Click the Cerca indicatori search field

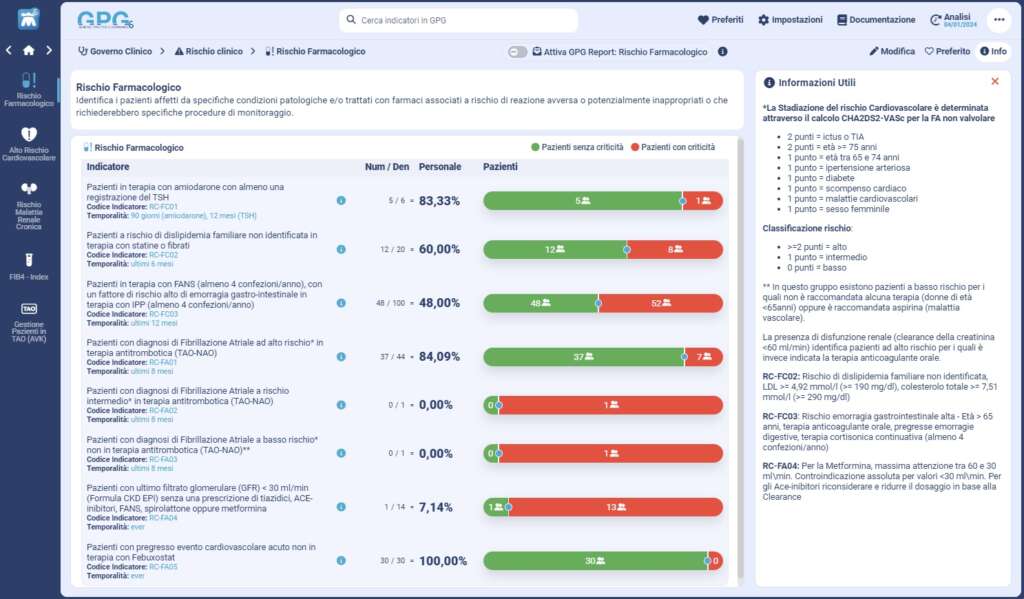coord(460,20)
